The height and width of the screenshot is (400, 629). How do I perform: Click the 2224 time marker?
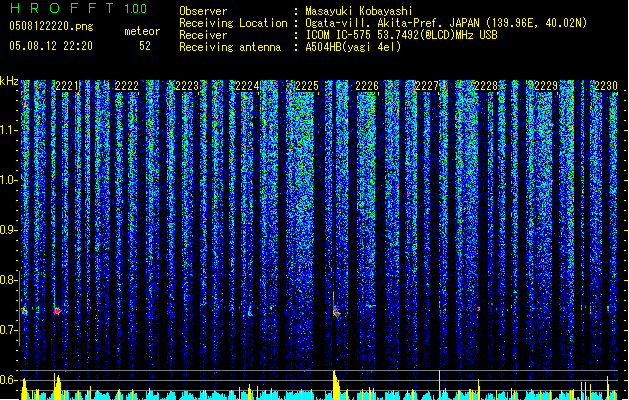[x=247, y=86]
